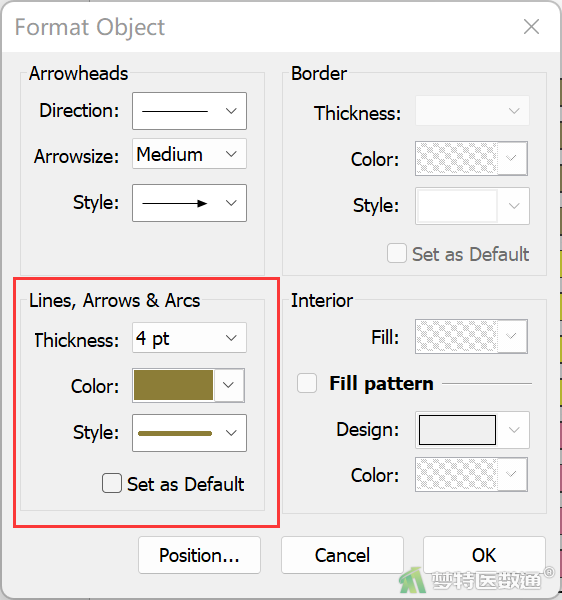Check Border Set as Default checkbox
The width and height of the screenshot is (562, 600).
point(396,253)
